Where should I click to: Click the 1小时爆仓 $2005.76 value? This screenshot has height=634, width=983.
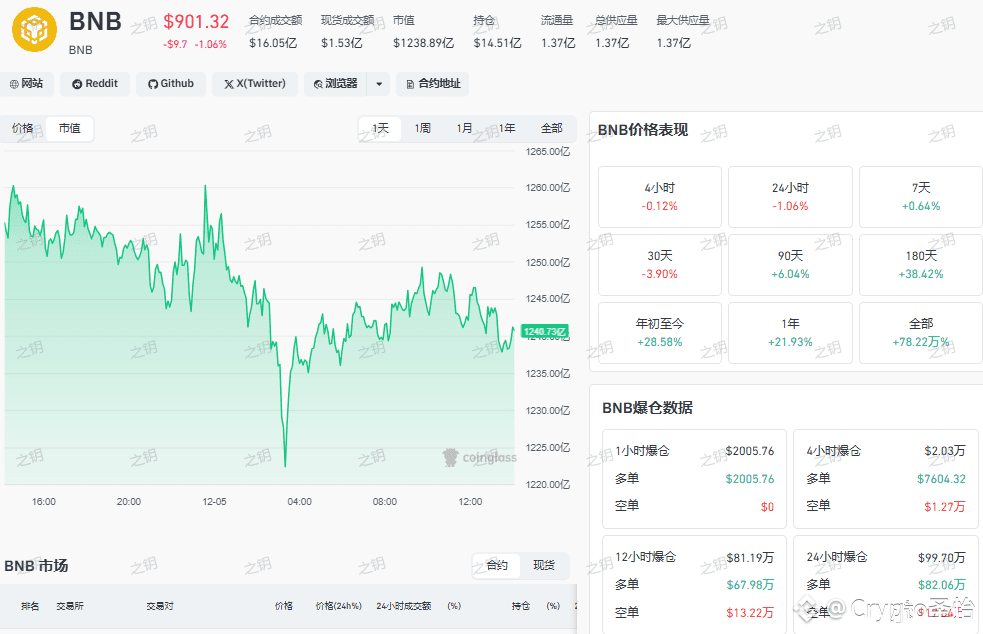[x=750, y=451]
